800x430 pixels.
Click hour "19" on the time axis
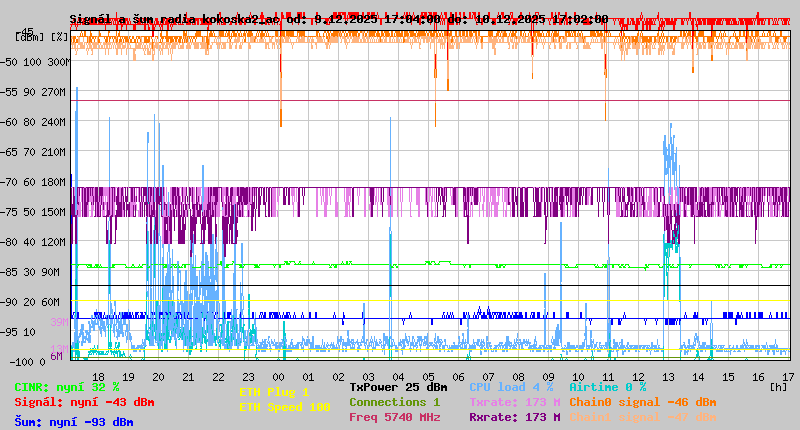pos(129,377)
